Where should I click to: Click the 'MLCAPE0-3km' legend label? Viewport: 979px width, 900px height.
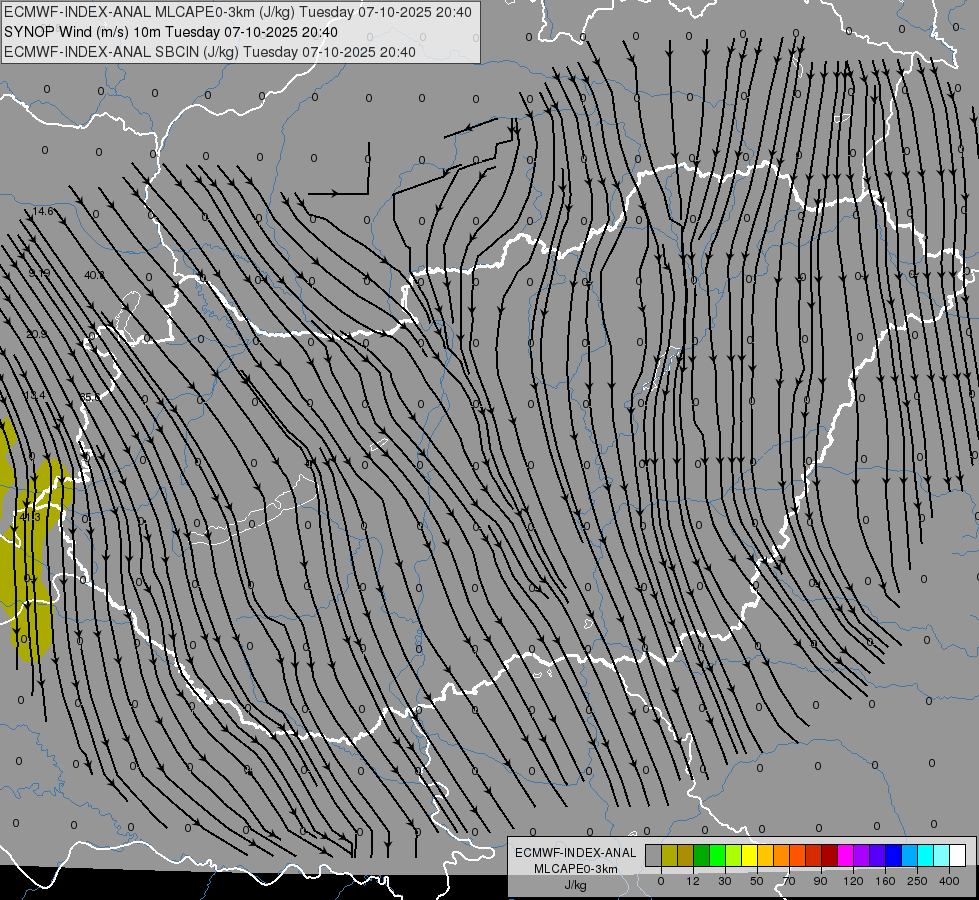click(x=576, y=869)
